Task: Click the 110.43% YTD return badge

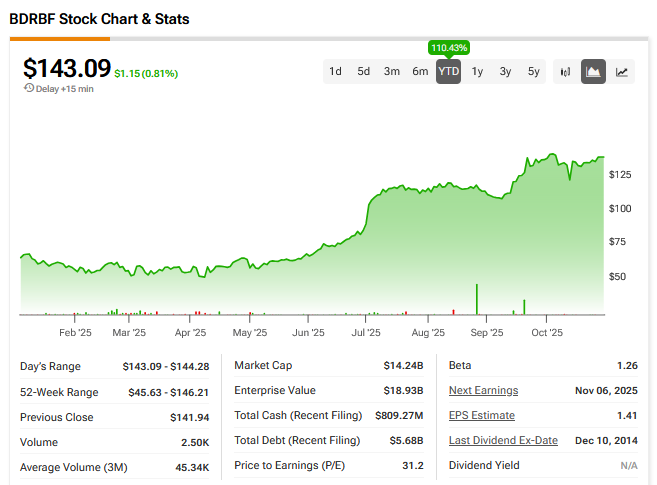Action: tap(449, 47)
